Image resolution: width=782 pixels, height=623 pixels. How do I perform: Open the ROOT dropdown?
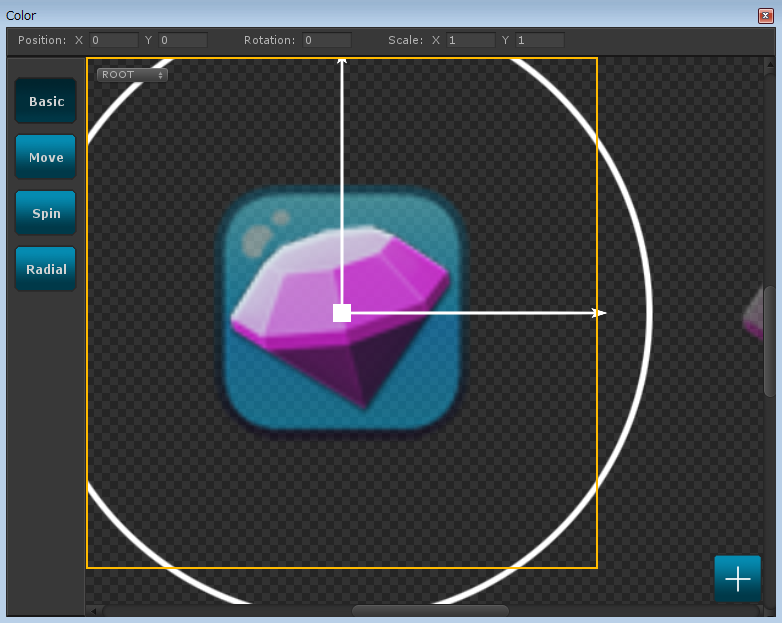point(132,75)
